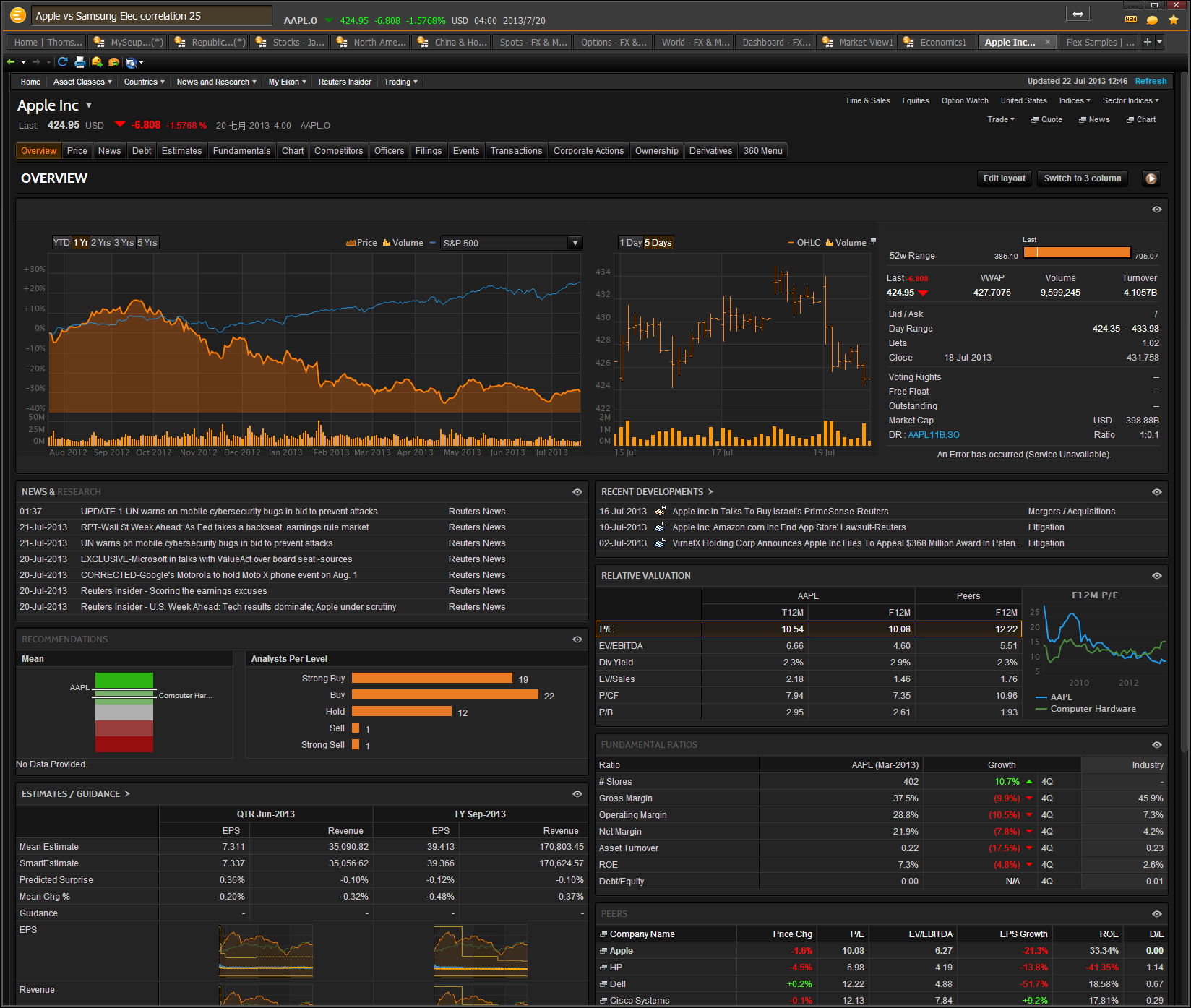
Task: Expand the Trade dropdown
Action: pyautogui.click(x=1001, y=120)
